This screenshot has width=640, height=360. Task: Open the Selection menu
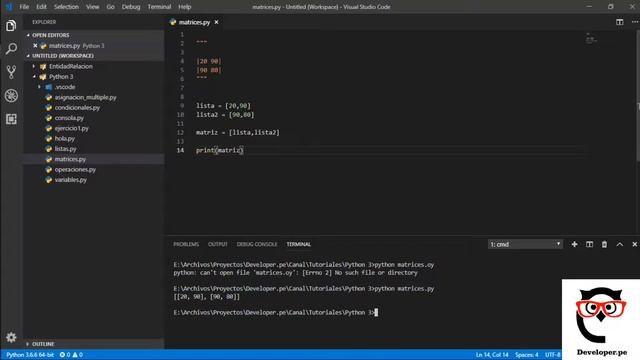point(66,7)
